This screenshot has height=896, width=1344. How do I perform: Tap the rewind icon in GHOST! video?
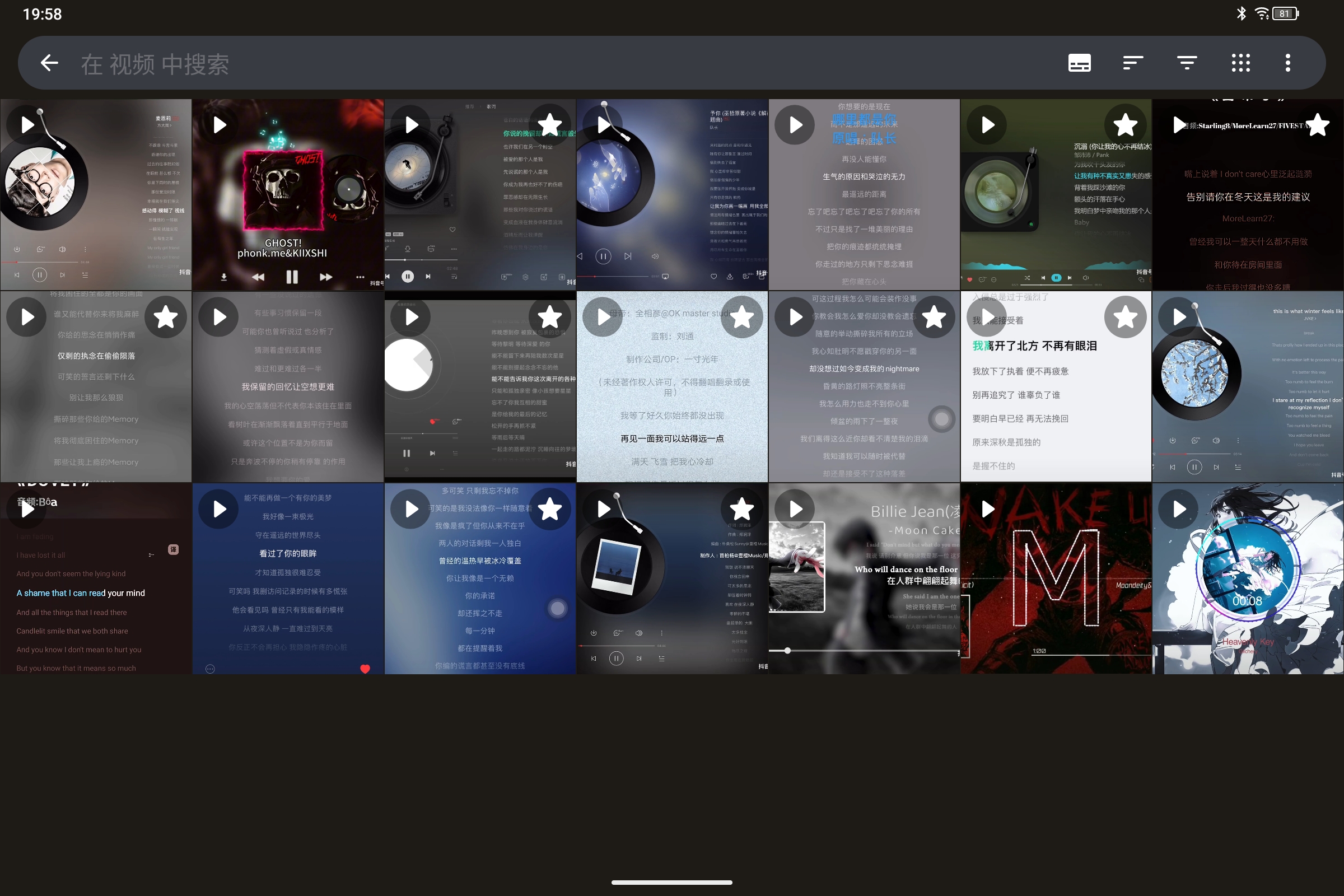coord(259,277)
